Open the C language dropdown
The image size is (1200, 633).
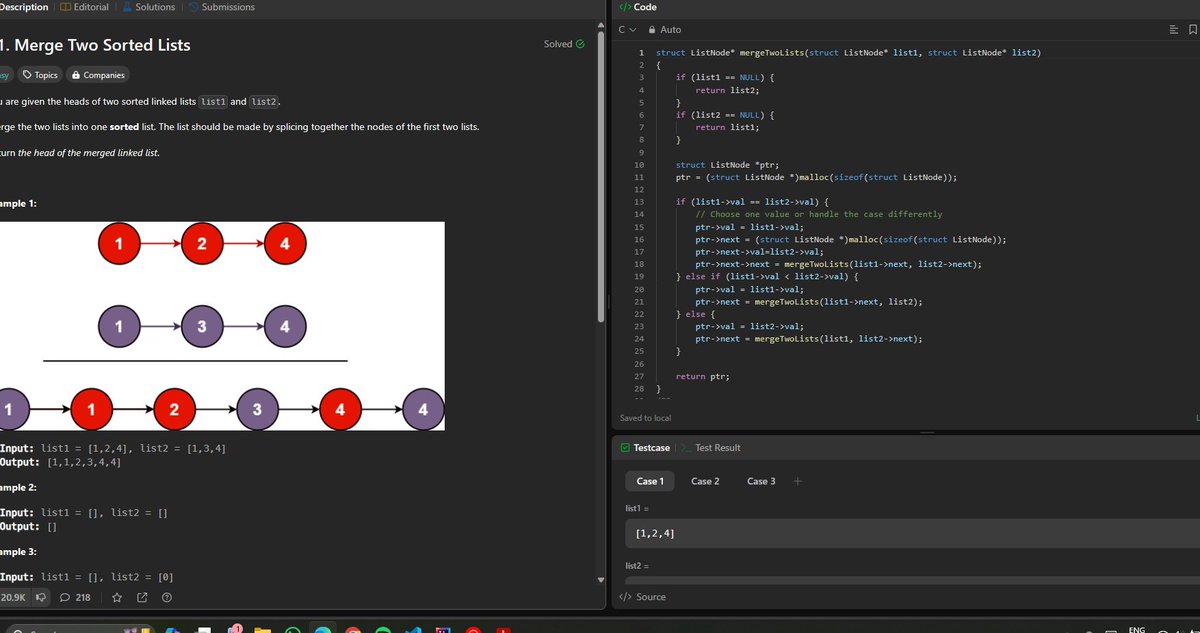(627, 30)
